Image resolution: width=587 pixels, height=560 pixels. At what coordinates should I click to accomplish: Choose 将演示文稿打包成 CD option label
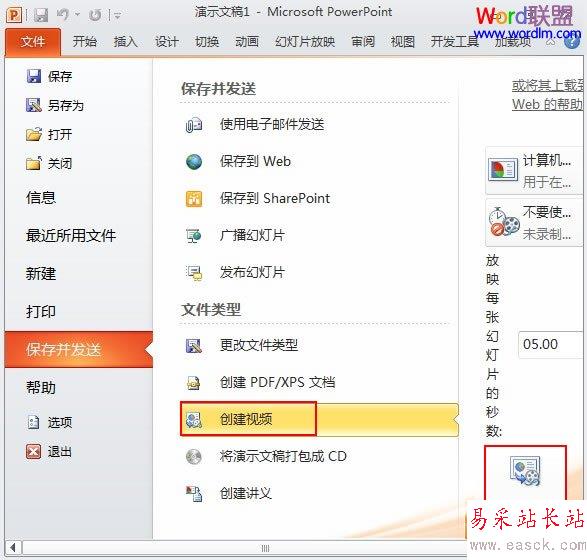coord(283,456)
